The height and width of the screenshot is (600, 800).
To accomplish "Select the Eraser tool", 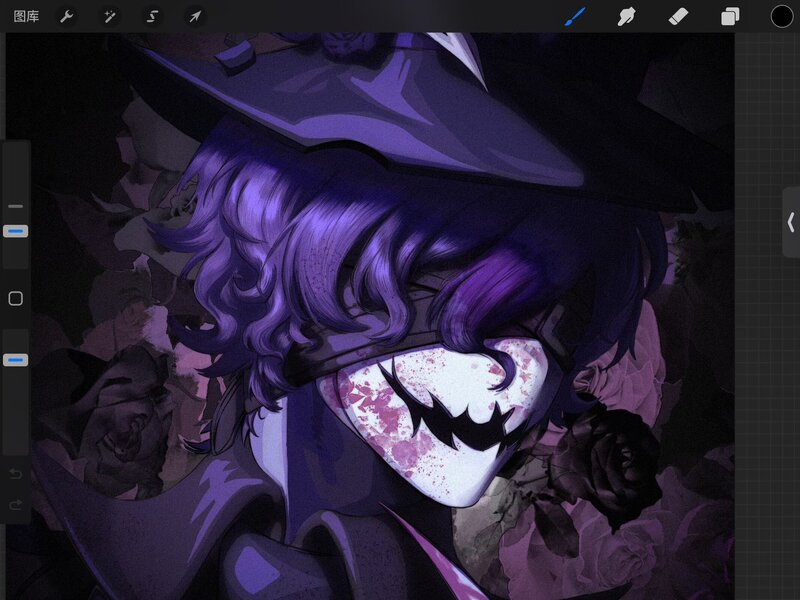I will pyautogui.click(x=678, y=16).
